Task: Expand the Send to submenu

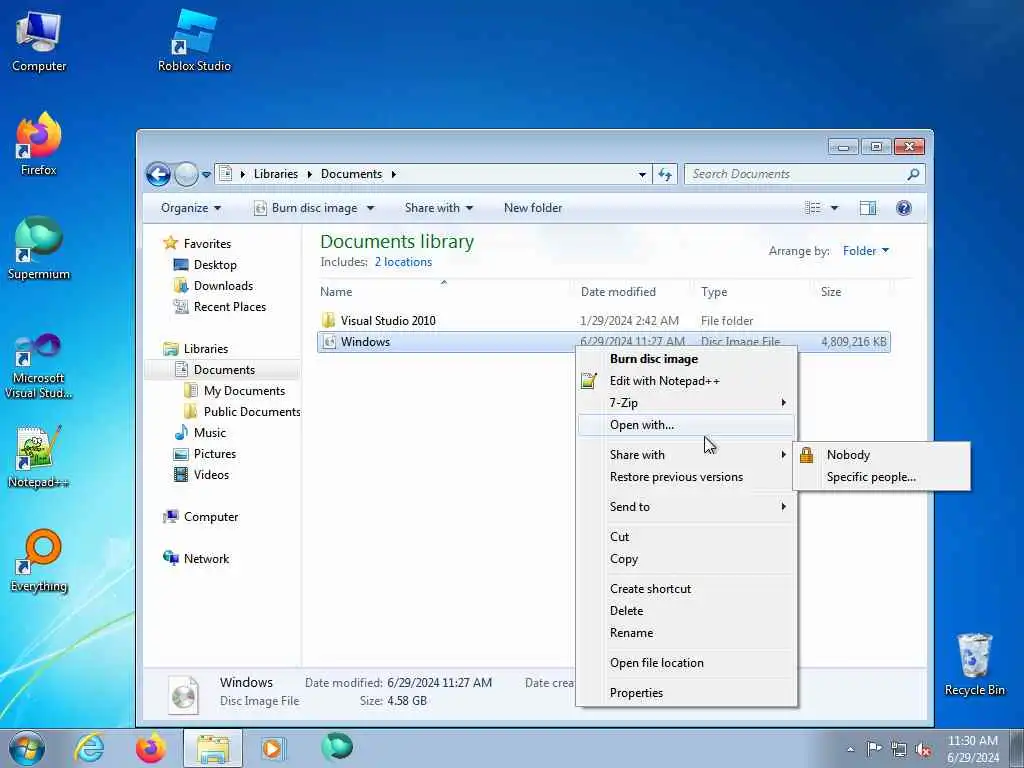Action: 686,507
